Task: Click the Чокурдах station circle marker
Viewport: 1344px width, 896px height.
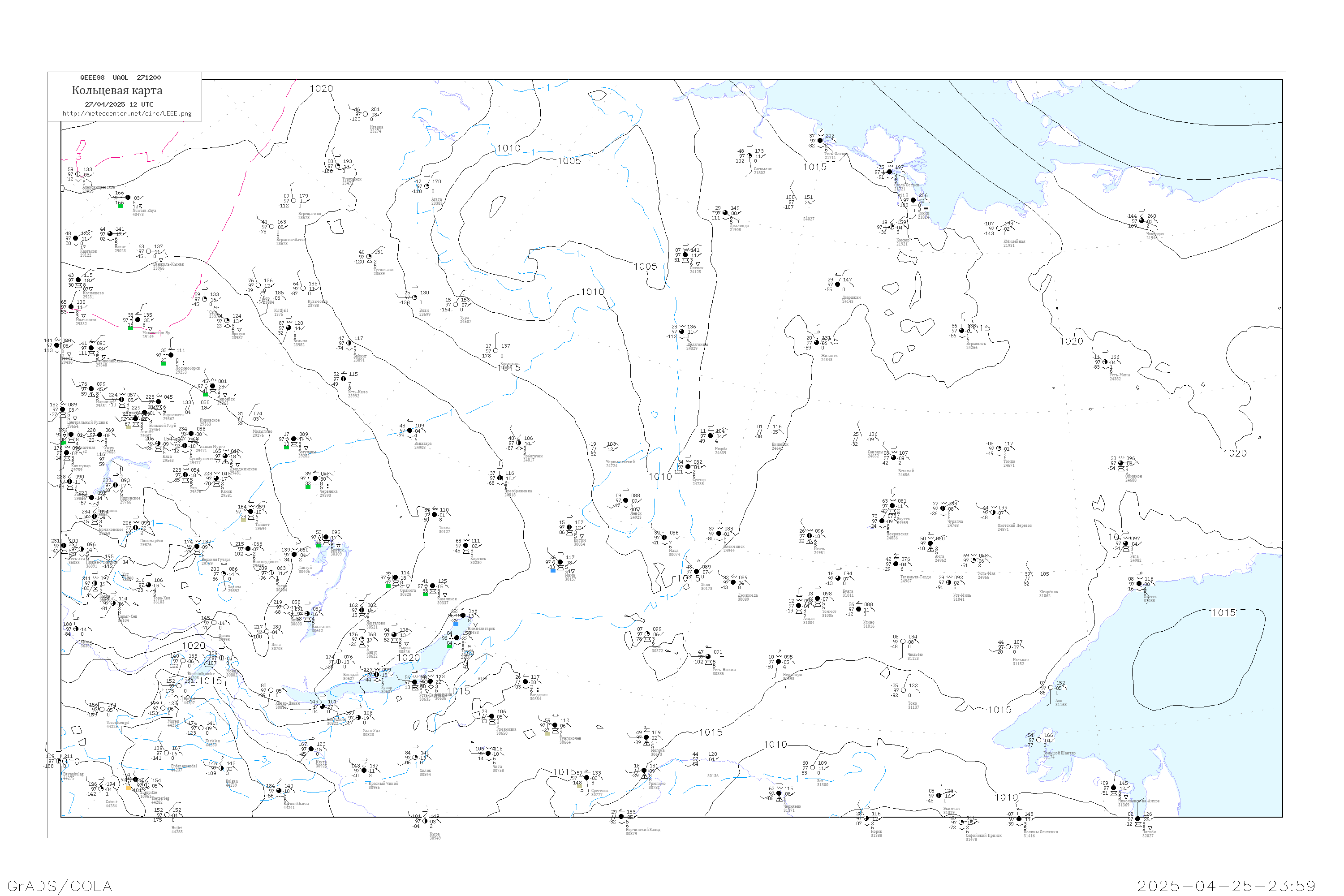Action: [1142, 221]
